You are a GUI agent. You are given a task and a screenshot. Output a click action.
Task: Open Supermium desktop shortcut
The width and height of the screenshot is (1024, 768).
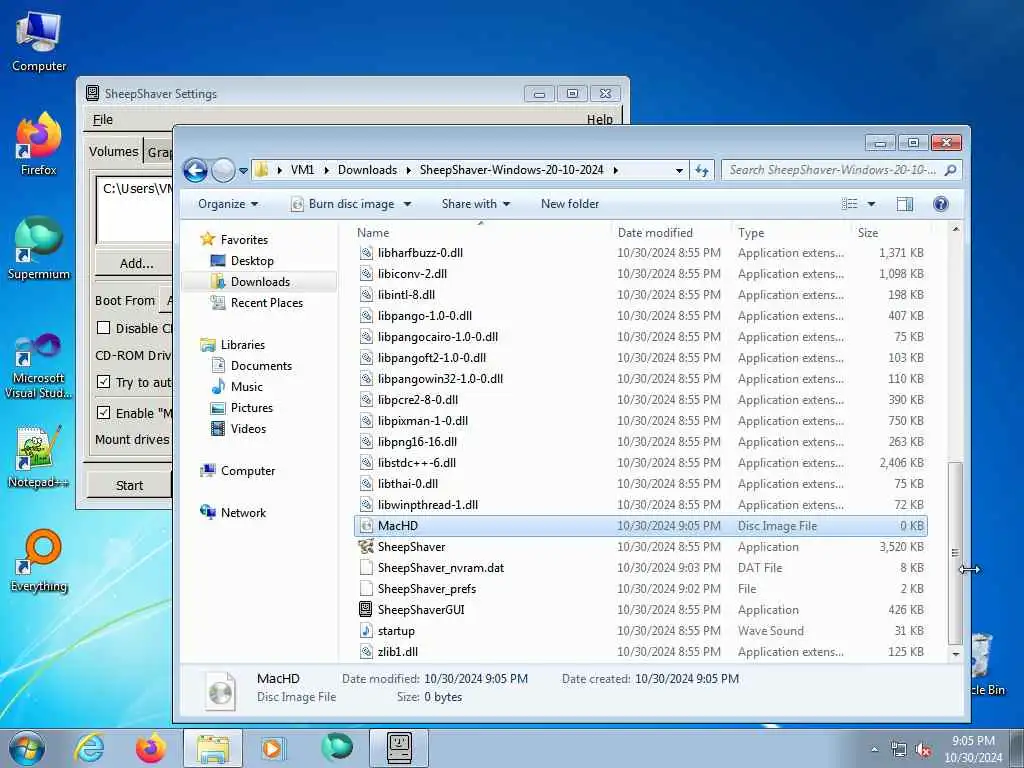(x=39, y=248)
